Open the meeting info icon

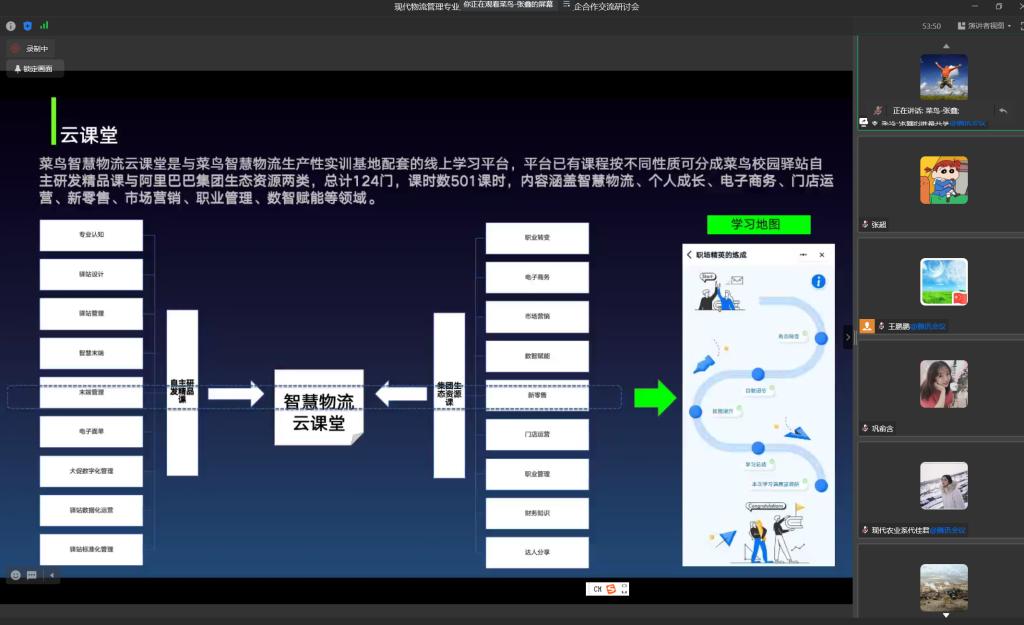[11, 26]
